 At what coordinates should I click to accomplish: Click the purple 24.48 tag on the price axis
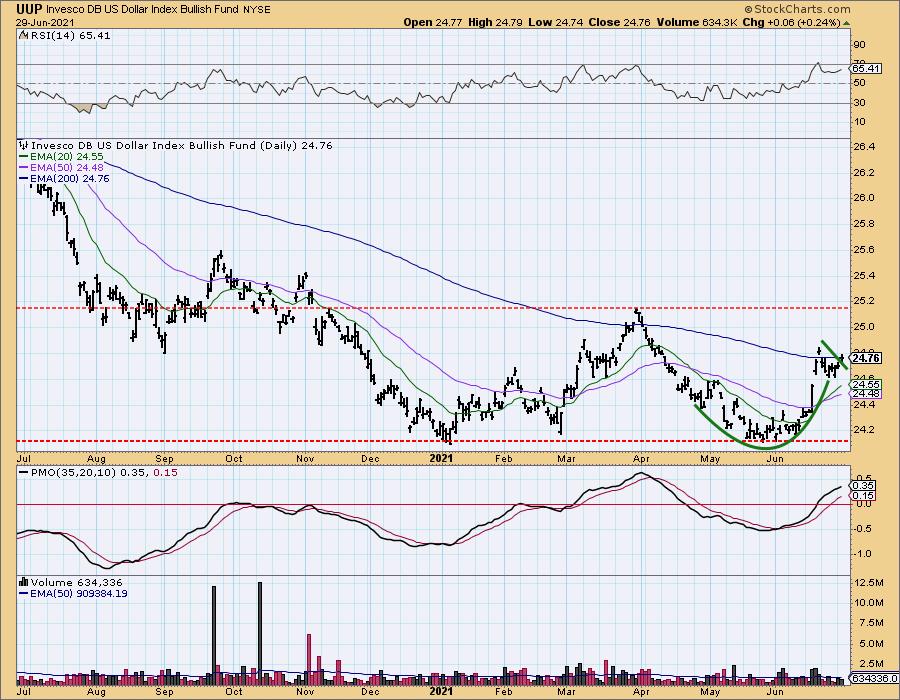click(867, 394)
